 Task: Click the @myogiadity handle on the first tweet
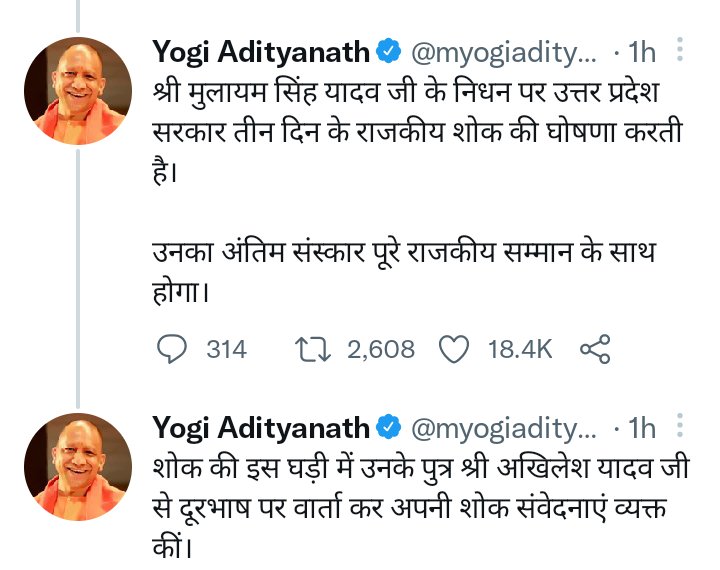pos(503,51)
